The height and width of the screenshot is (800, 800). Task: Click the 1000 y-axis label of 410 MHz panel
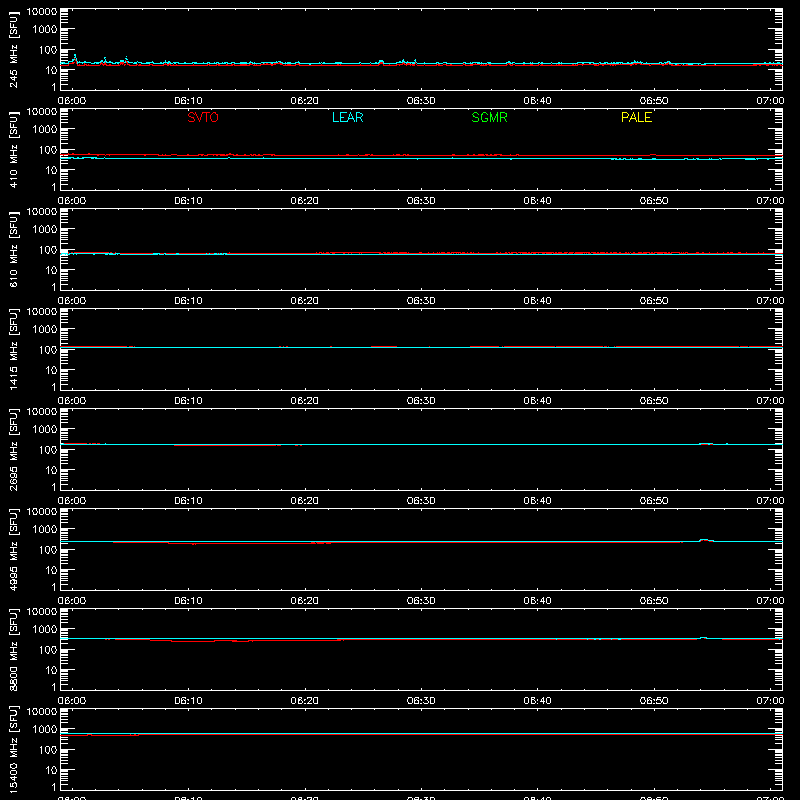[45, 129]
